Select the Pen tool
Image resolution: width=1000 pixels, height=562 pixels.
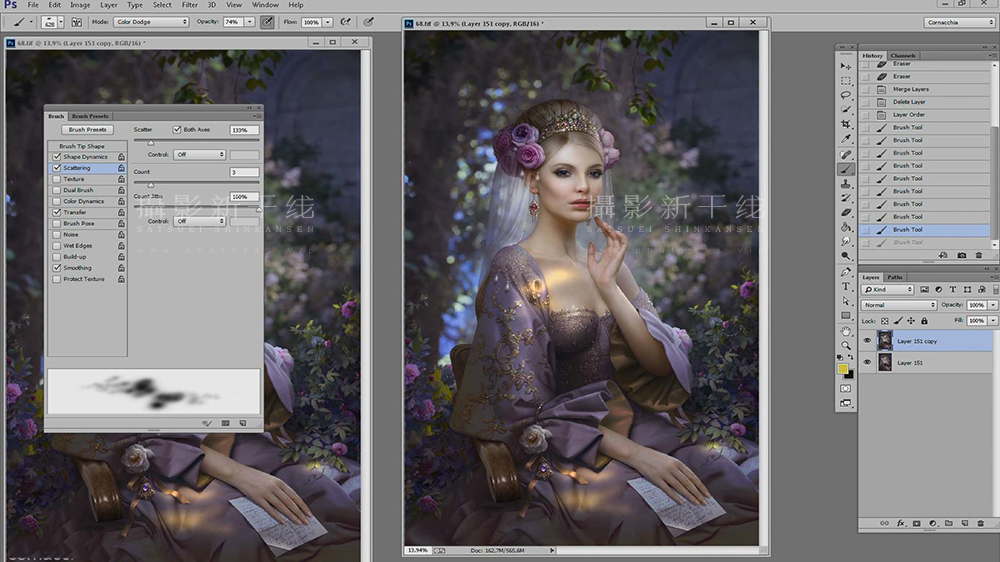pos(846,272)
